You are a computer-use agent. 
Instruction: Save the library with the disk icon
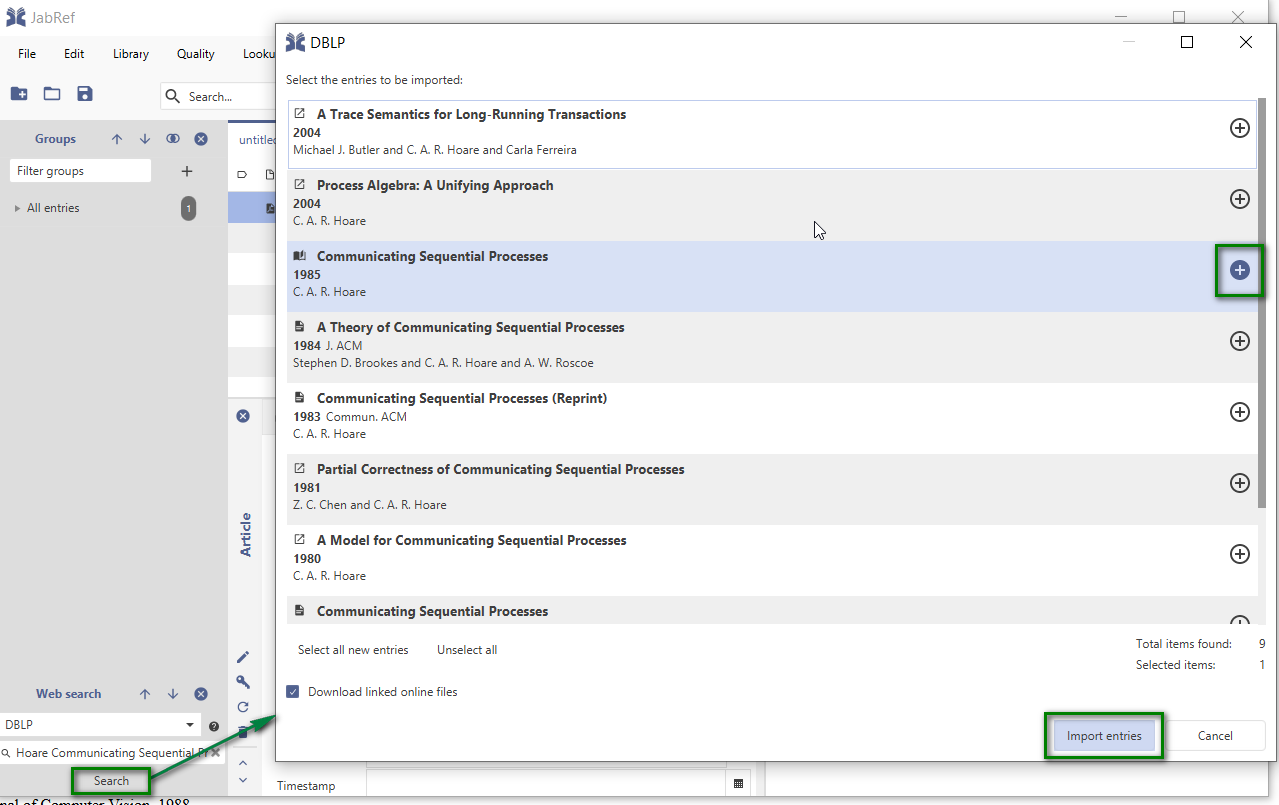pos(85,94)
